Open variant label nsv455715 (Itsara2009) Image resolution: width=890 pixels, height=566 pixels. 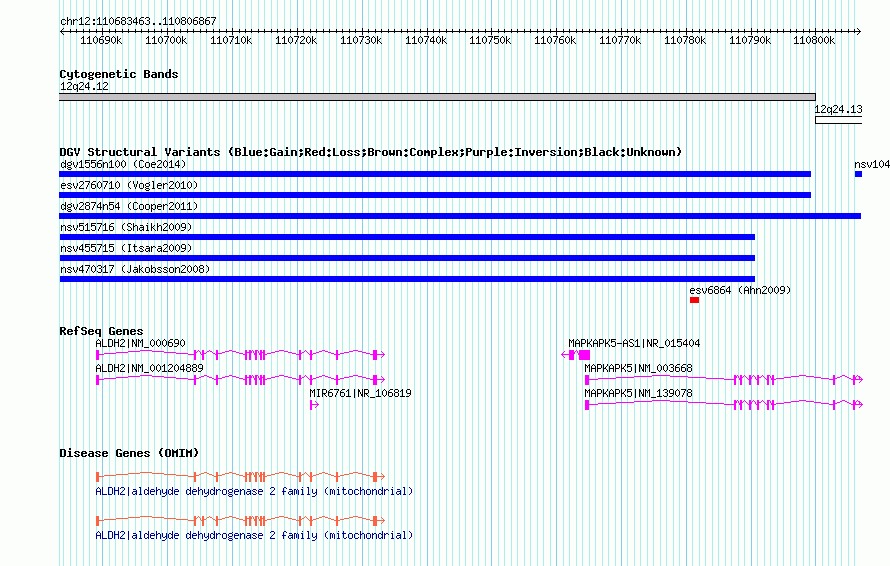[x=126, y=248]
